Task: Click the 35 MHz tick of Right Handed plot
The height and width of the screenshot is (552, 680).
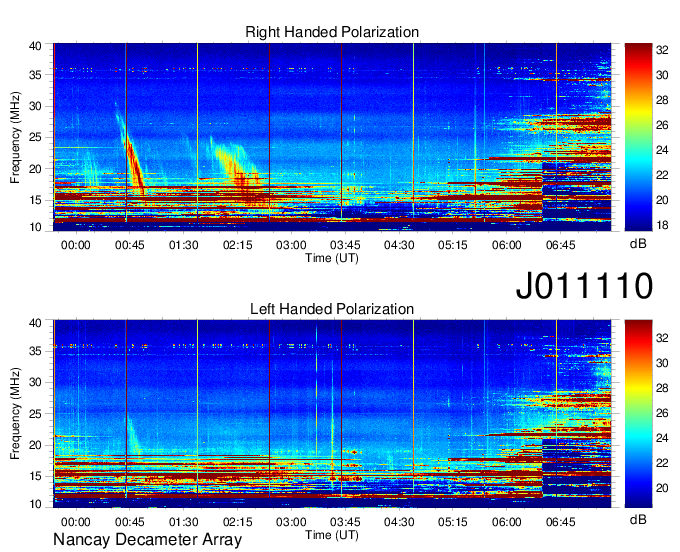Action: click(x=35, y=75)
